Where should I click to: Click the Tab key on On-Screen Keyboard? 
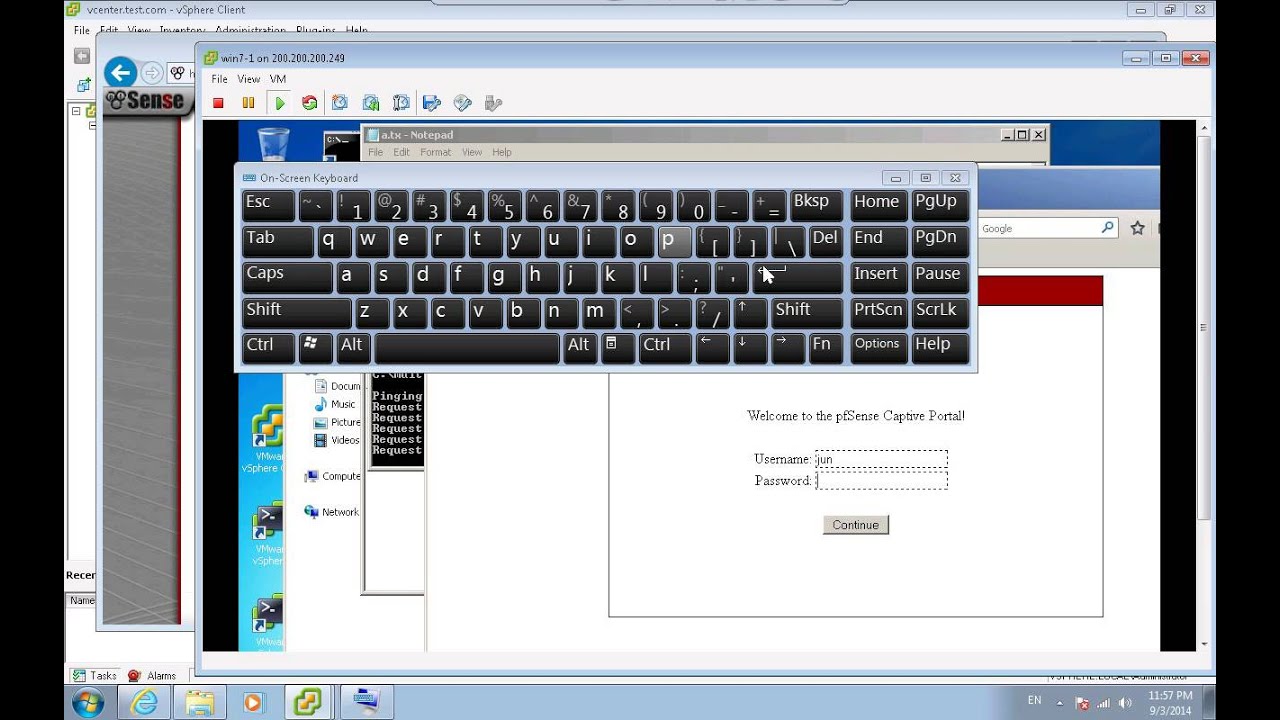pyautogui.click(x=278, y=242)
